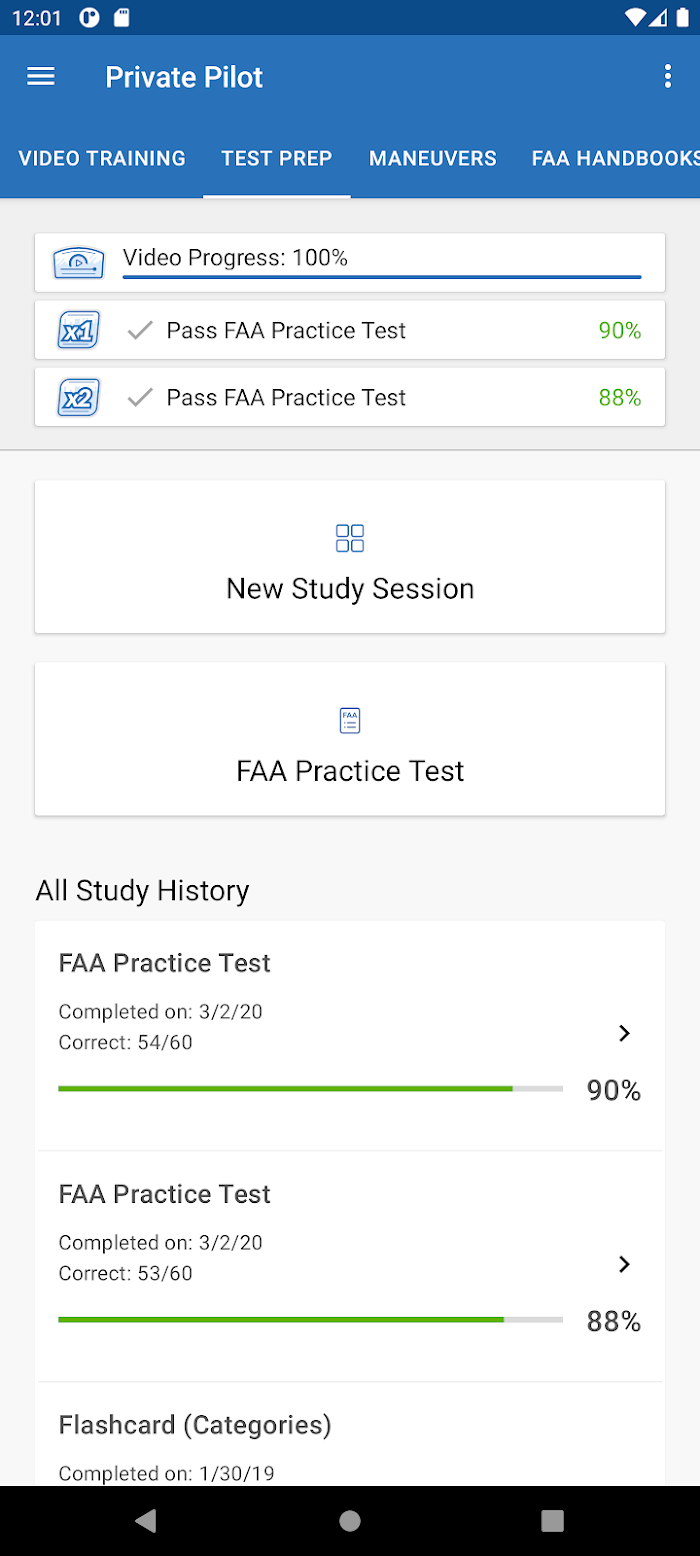This screenshot has width=700, height=1556.
Task: Tap the FAA document icon above Practice Test
Action: click(350, 720)
